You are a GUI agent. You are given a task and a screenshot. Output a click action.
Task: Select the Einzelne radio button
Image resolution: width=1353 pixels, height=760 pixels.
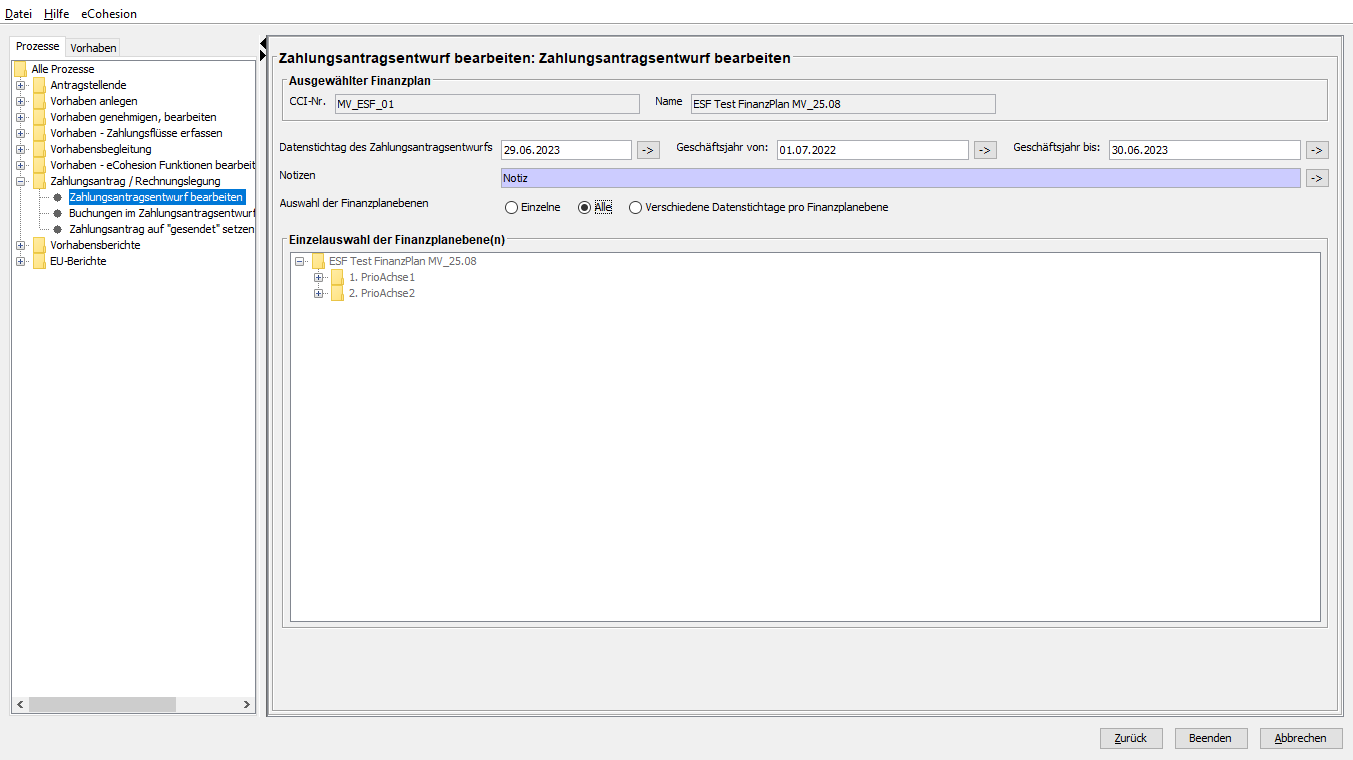(512, 208)
